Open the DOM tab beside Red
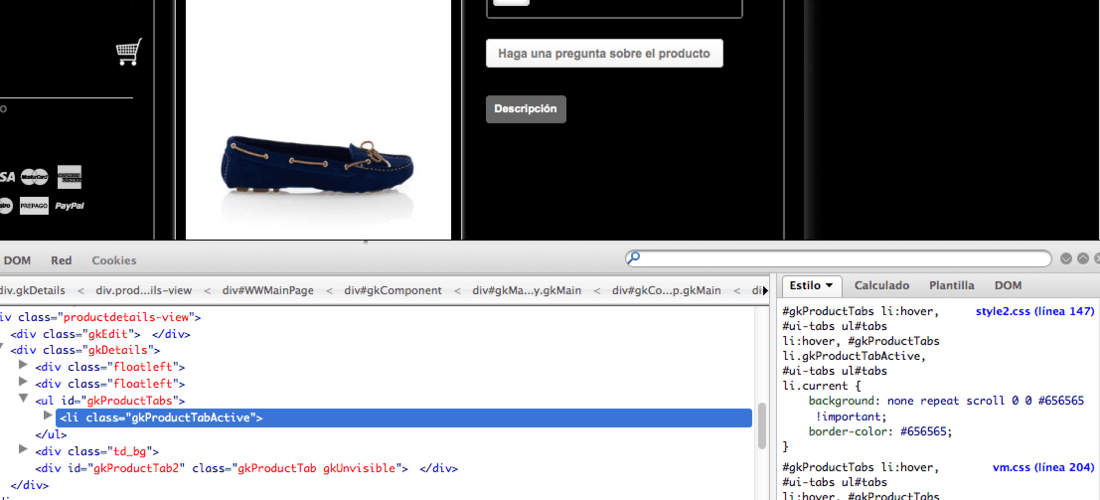Viewport: 1100px width, 500px height. 17,260
